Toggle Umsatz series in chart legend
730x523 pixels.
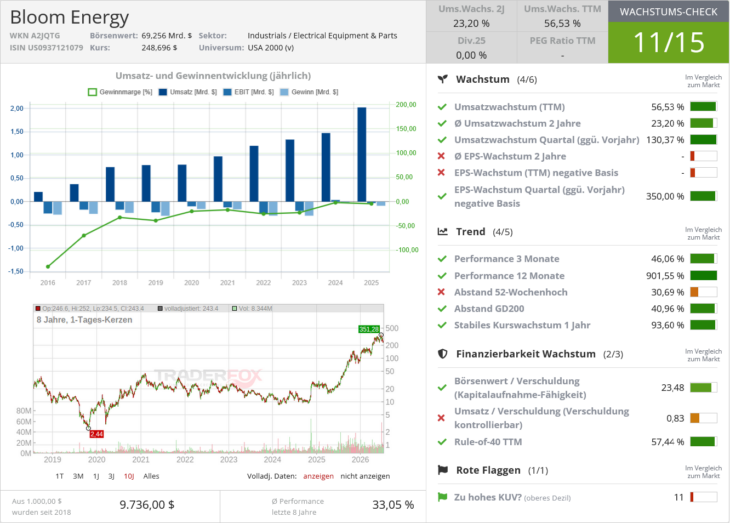click(x=188, y=92)
